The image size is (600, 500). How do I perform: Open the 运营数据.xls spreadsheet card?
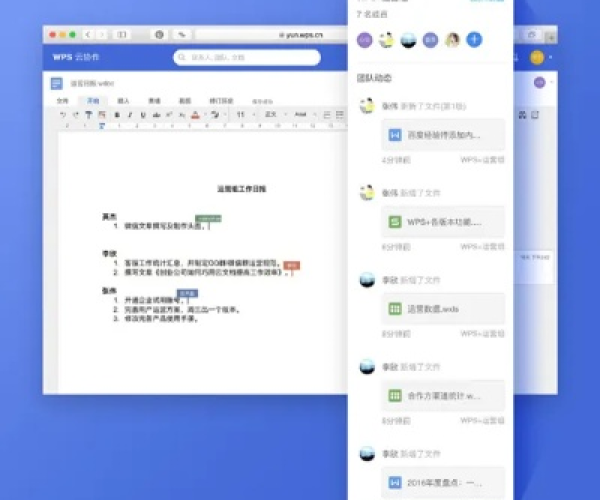[443, 309]
